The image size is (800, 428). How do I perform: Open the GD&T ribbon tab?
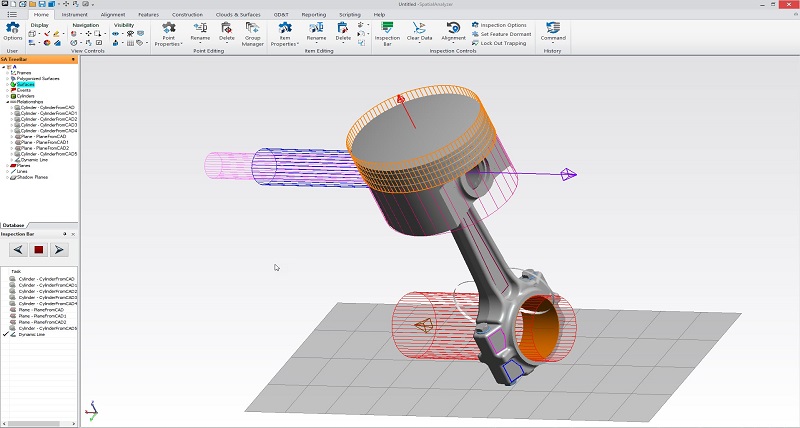(x=281, y=15)
